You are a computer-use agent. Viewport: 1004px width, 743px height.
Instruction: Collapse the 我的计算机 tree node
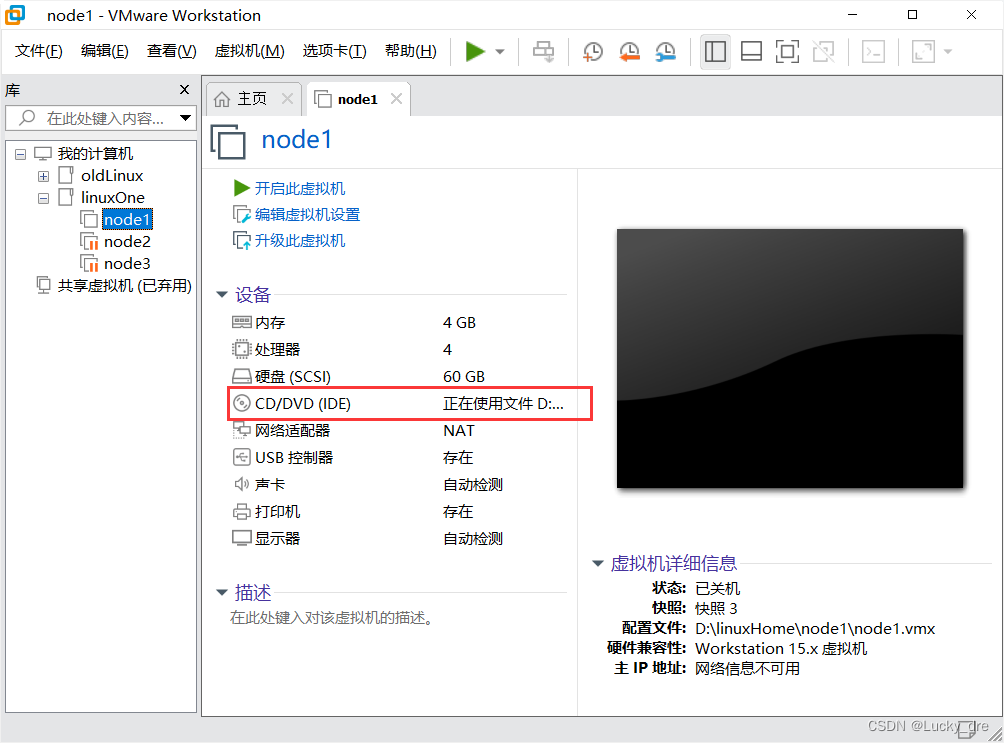coord(20,154)
